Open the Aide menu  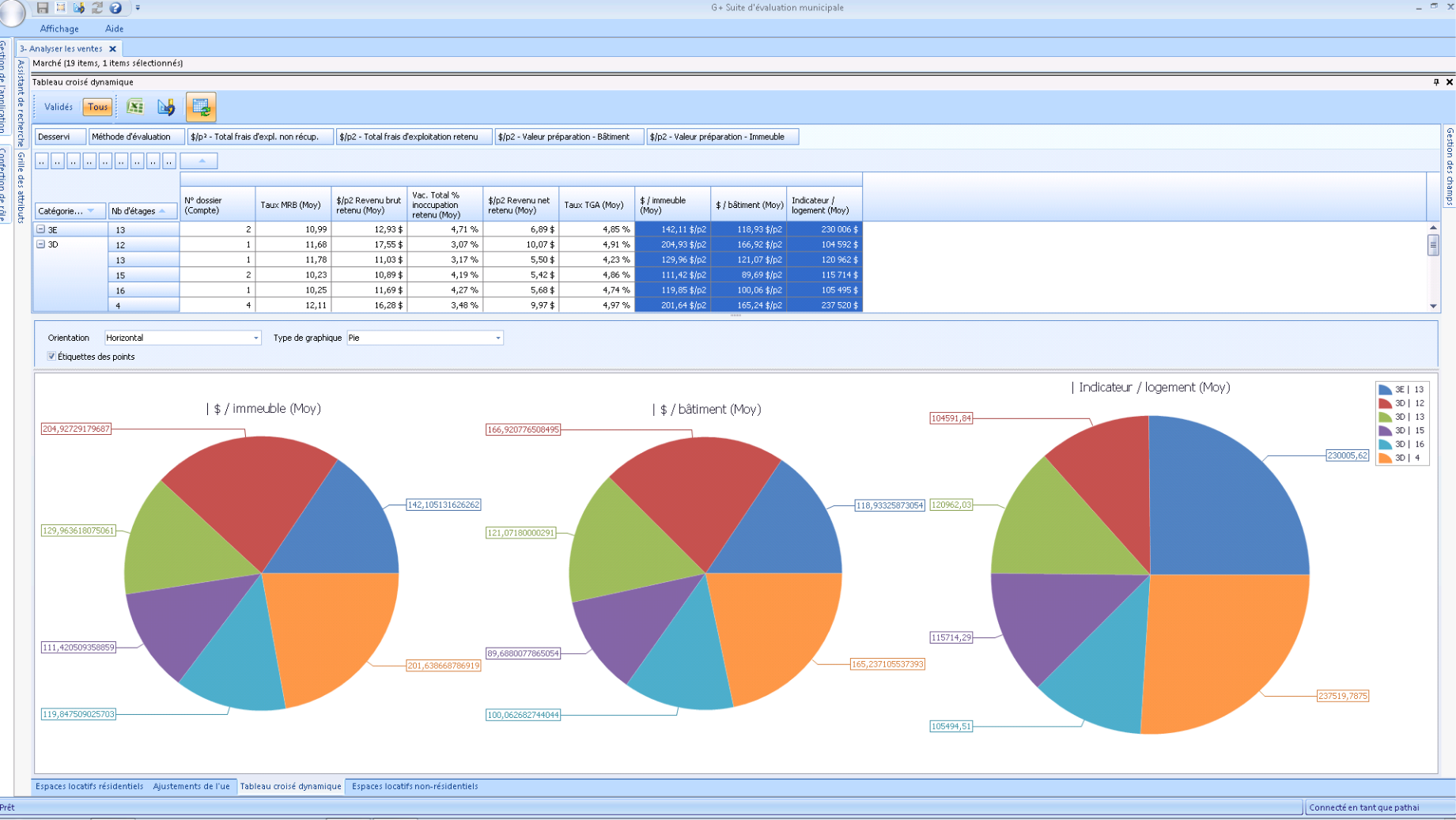click(114, 29)
